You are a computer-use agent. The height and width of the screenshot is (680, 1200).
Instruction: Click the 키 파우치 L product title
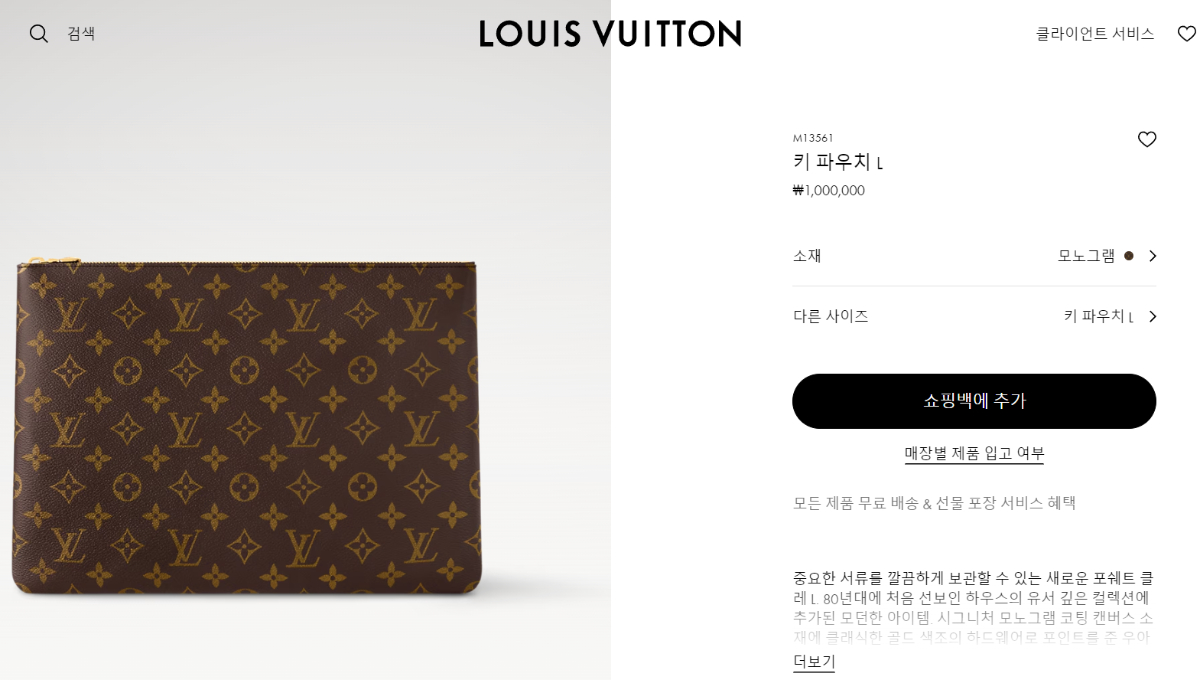tap(838, 162)
